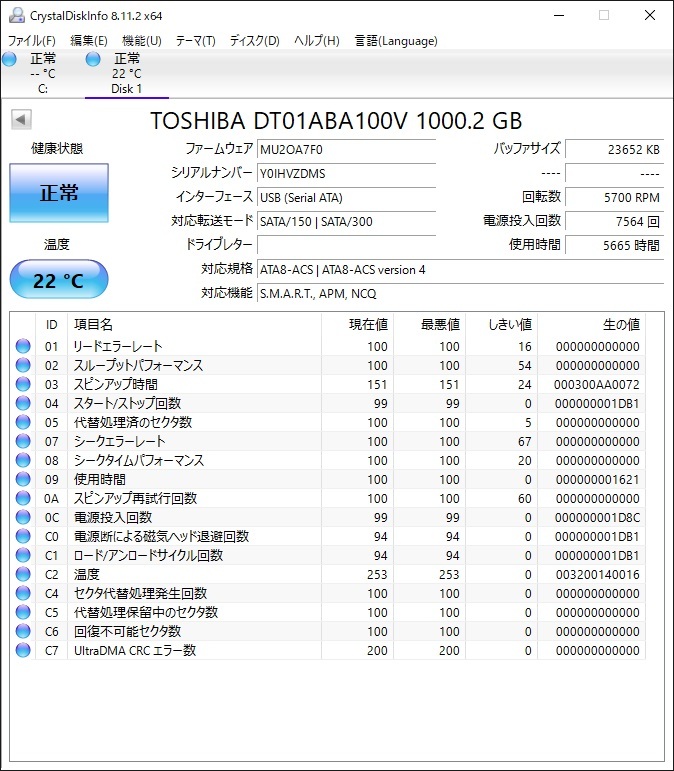Click the ファームウェア value field

346,150
